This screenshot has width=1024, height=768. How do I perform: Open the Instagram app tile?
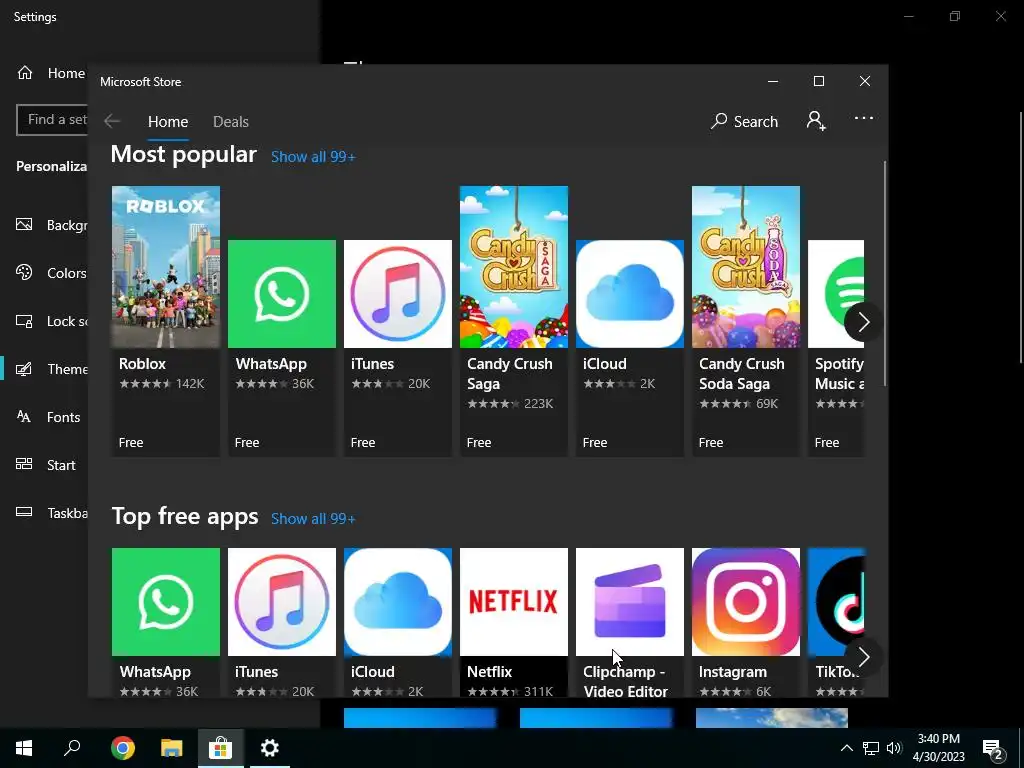pos(746,622)
